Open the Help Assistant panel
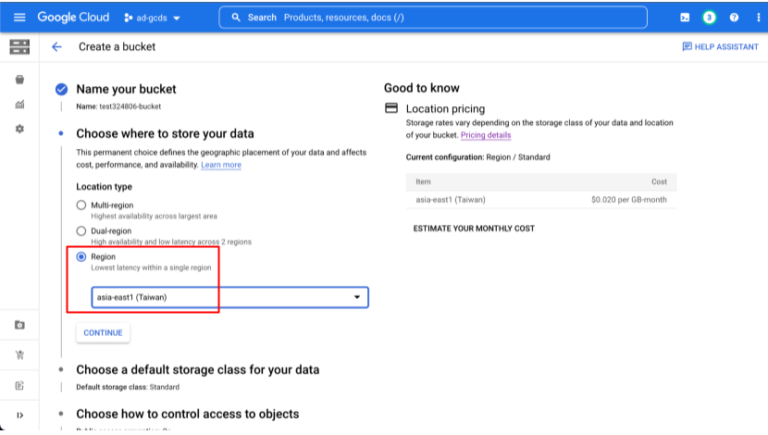 (x=720, y=47)
